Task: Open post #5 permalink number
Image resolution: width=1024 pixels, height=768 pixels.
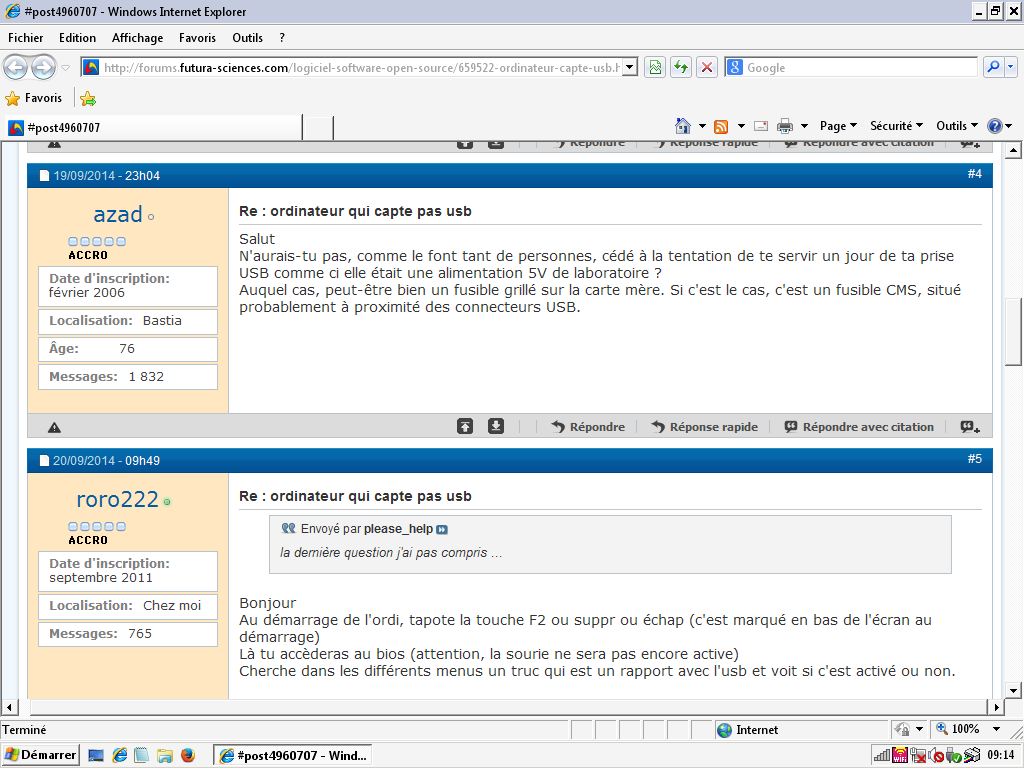Action: [974, 459]
